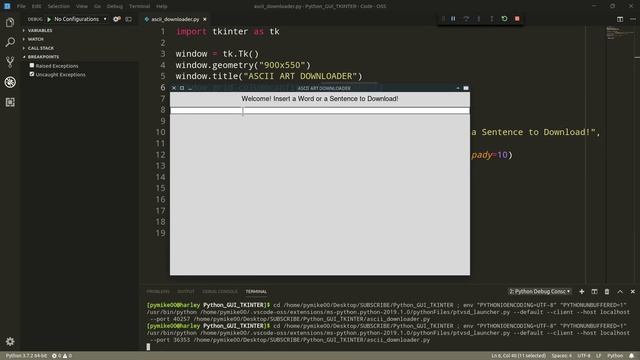This screenshot has height=360, width=640.
Task: Open the Source Control view
Action: click(x=10, y=62)
